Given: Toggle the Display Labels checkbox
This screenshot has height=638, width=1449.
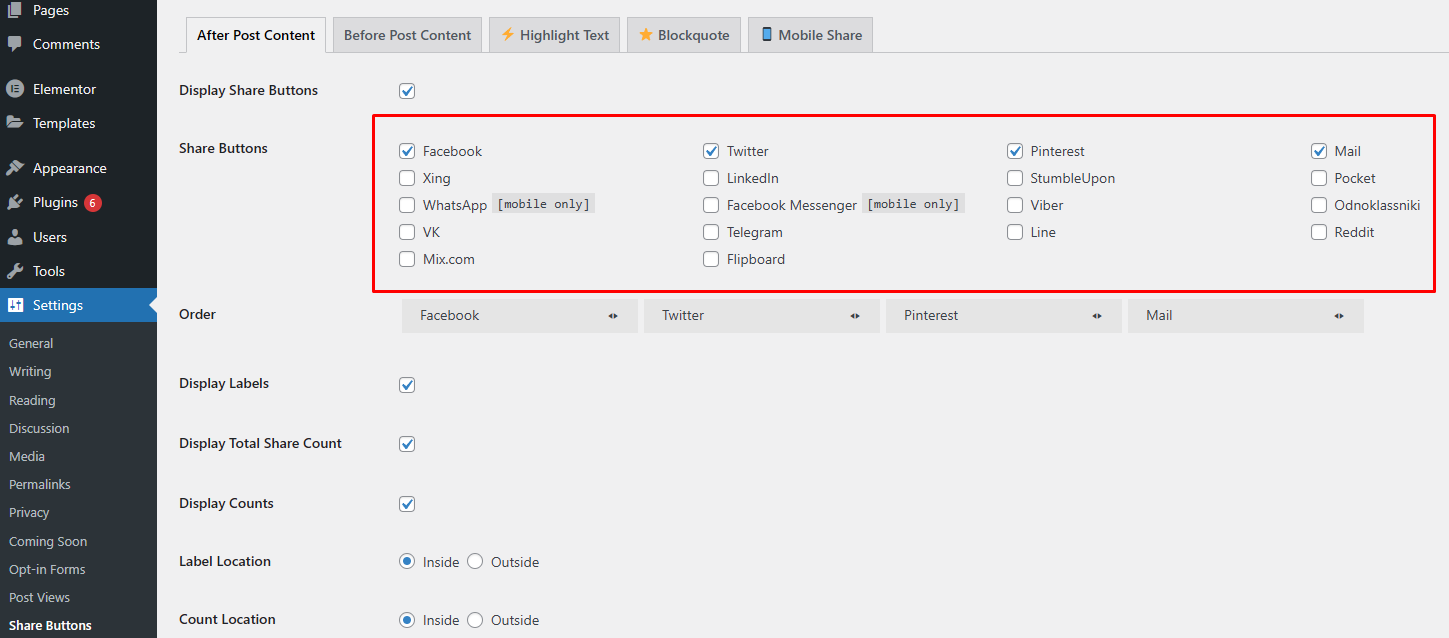Looking at the screenshot, I should (407, 385).
